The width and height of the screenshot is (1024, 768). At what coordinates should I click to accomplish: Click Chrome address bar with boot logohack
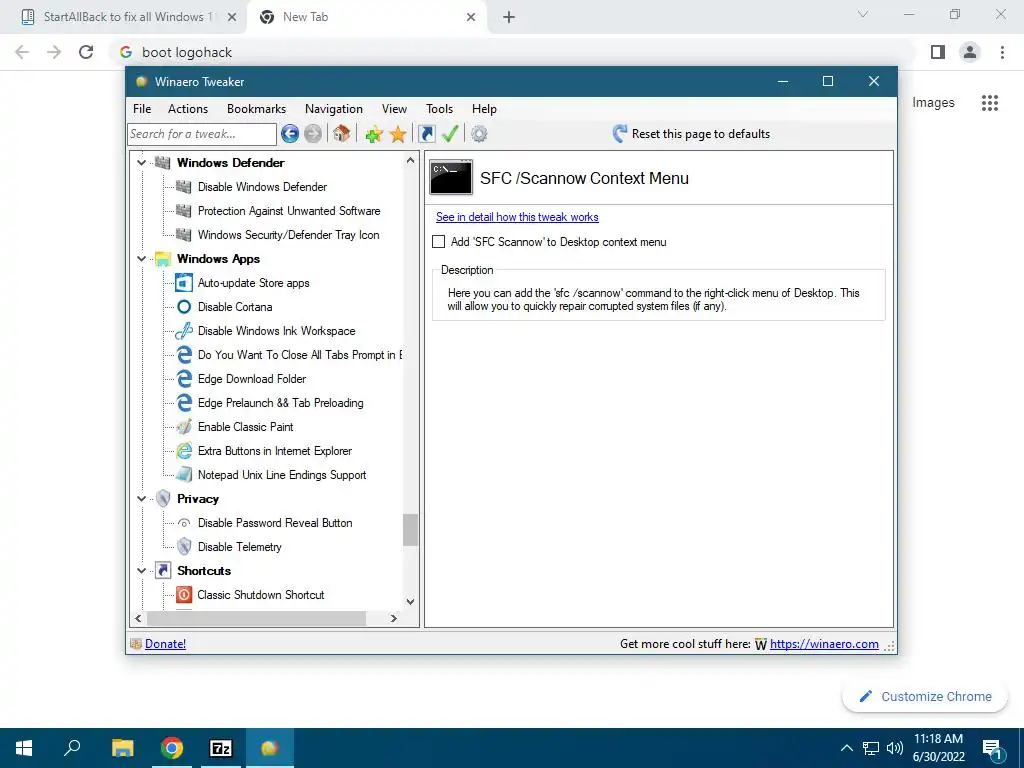pos(513,52)
